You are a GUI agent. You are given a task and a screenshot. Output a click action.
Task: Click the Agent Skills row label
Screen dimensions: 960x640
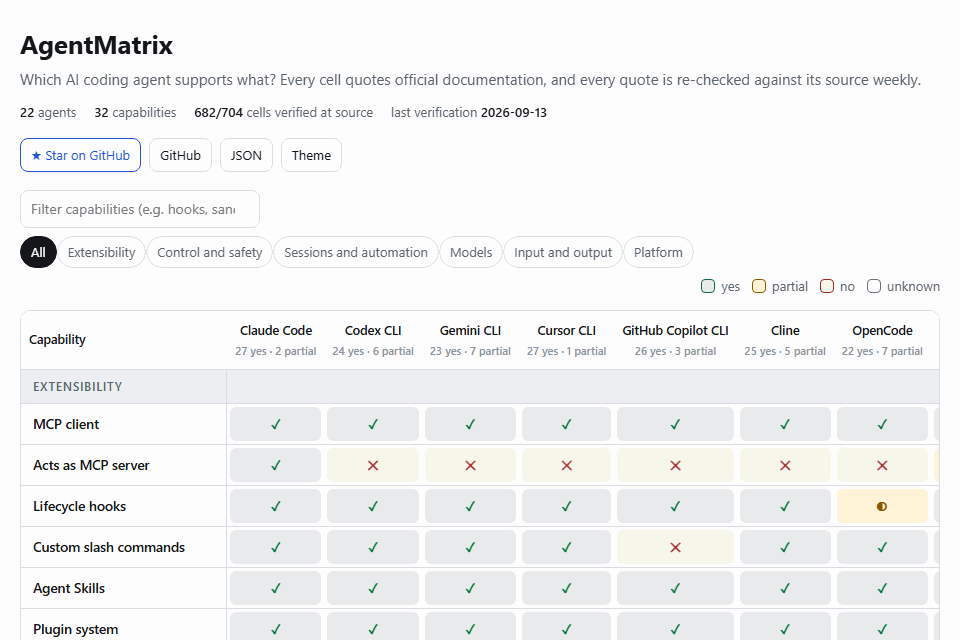point(69,588)
